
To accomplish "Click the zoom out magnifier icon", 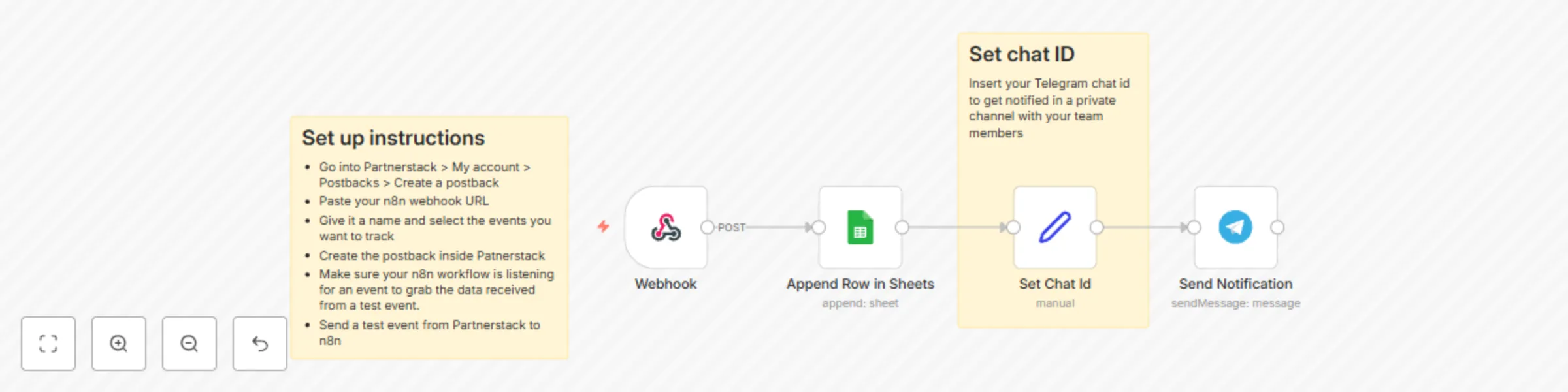I will (189, 343).
